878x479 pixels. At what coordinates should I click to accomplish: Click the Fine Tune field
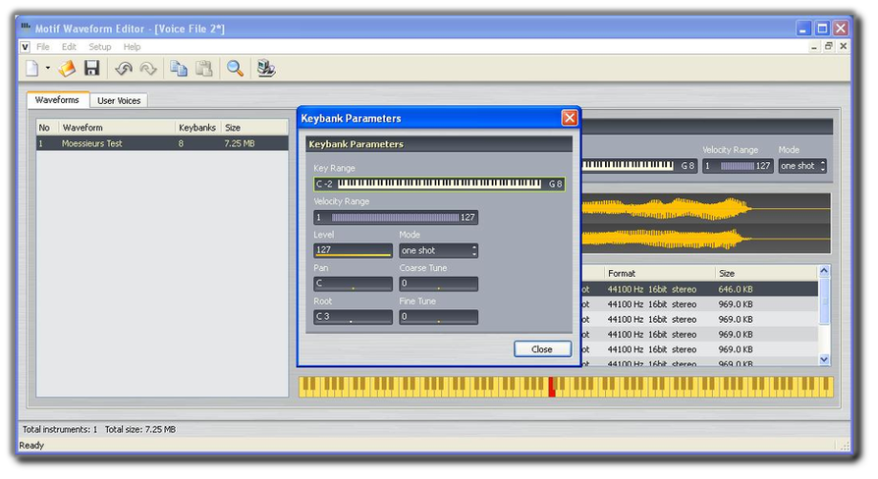point(438,317)
